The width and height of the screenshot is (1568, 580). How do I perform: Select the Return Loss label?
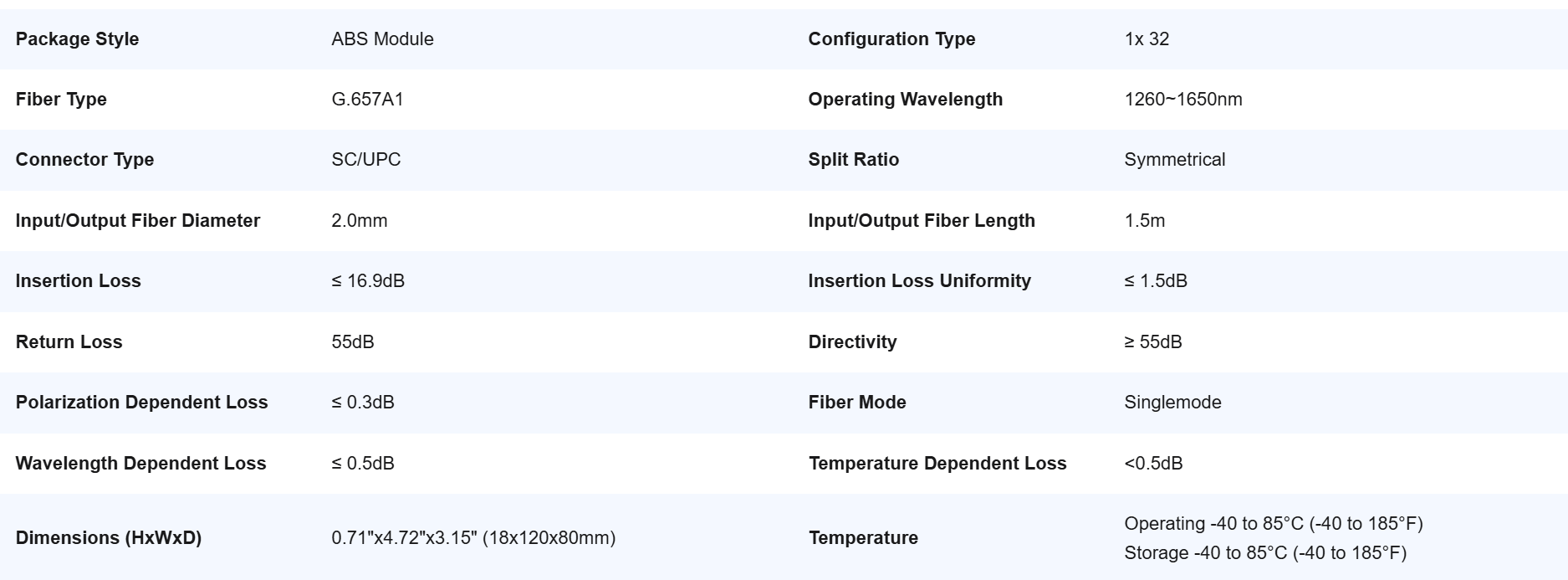(69, 342)
